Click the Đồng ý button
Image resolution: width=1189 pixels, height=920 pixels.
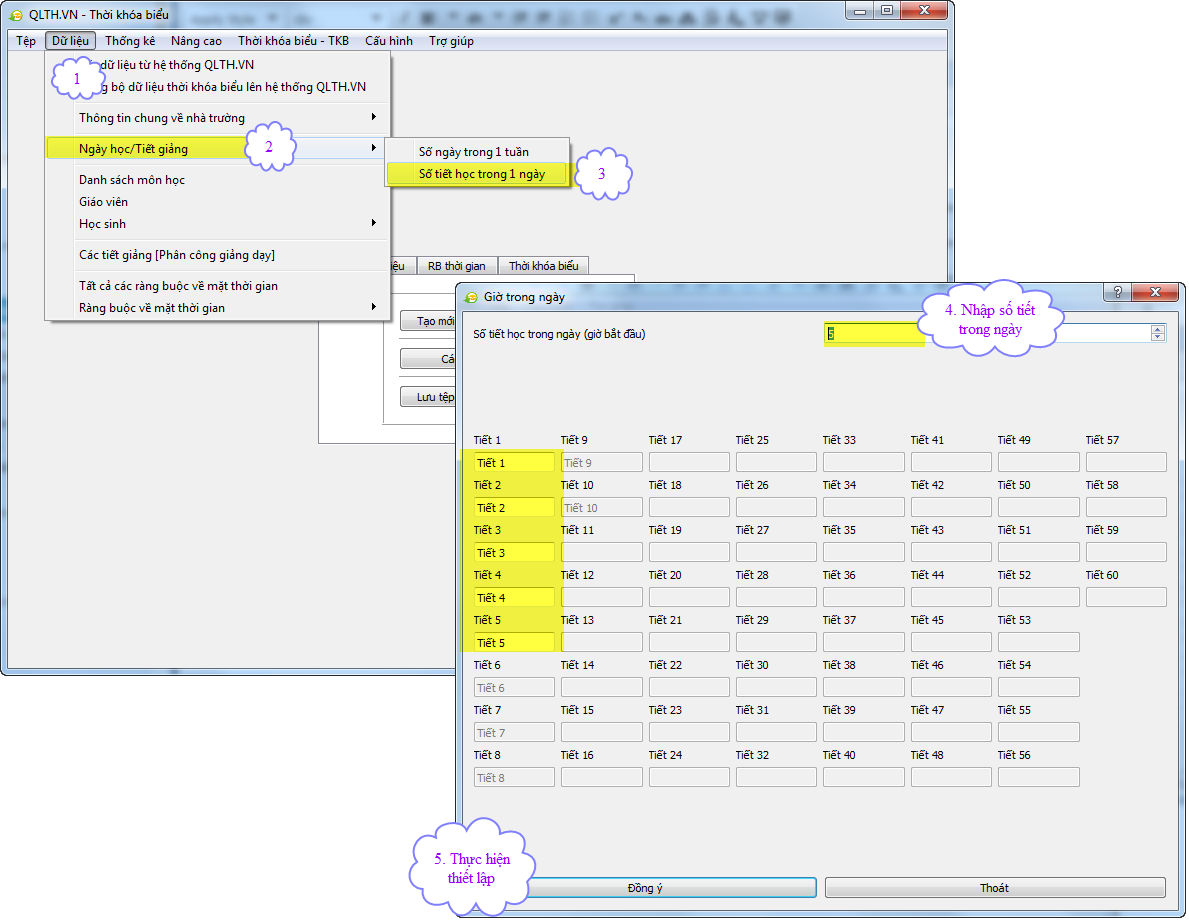[x=645, y=888]
